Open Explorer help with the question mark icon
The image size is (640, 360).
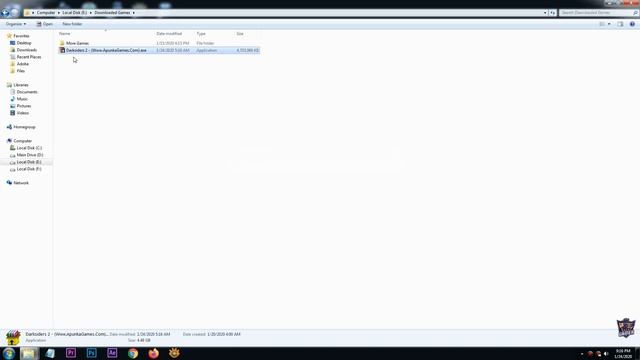(x=632, y=24)
